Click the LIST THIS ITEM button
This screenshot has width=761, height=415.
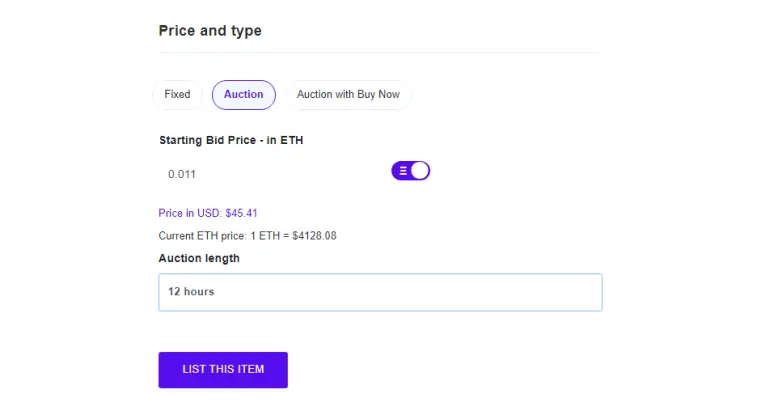point(223,370)
